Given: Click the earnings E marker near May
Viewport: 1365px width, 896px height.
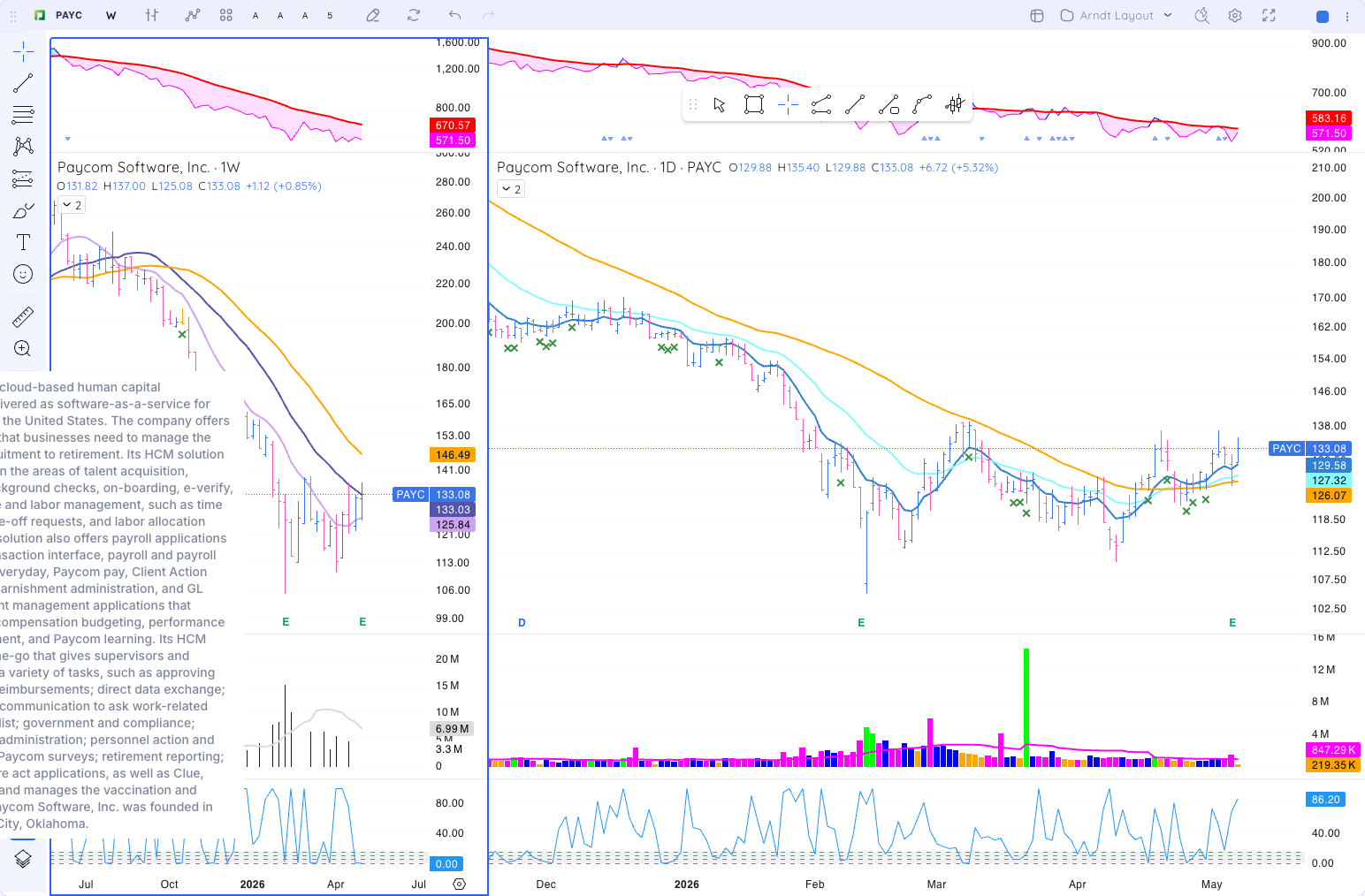Looking at the screenshot, I should (1232, 623).
